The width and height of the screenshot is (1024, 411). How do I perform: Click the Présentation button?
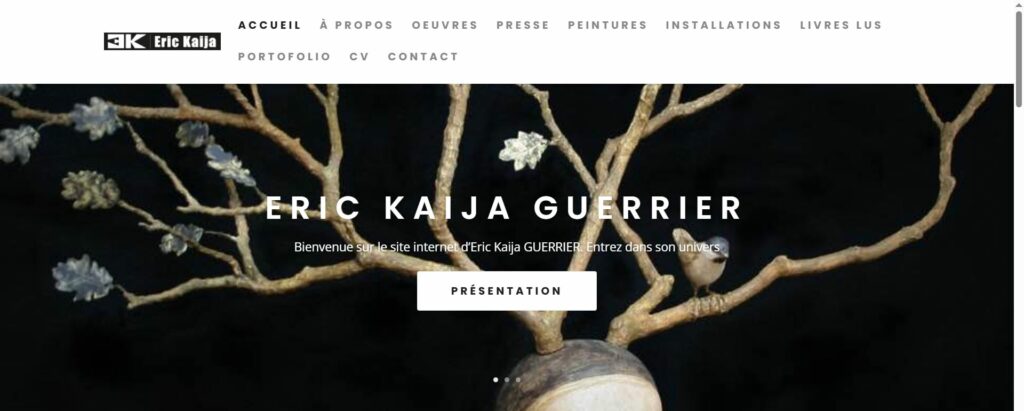[x=507, y=291]
